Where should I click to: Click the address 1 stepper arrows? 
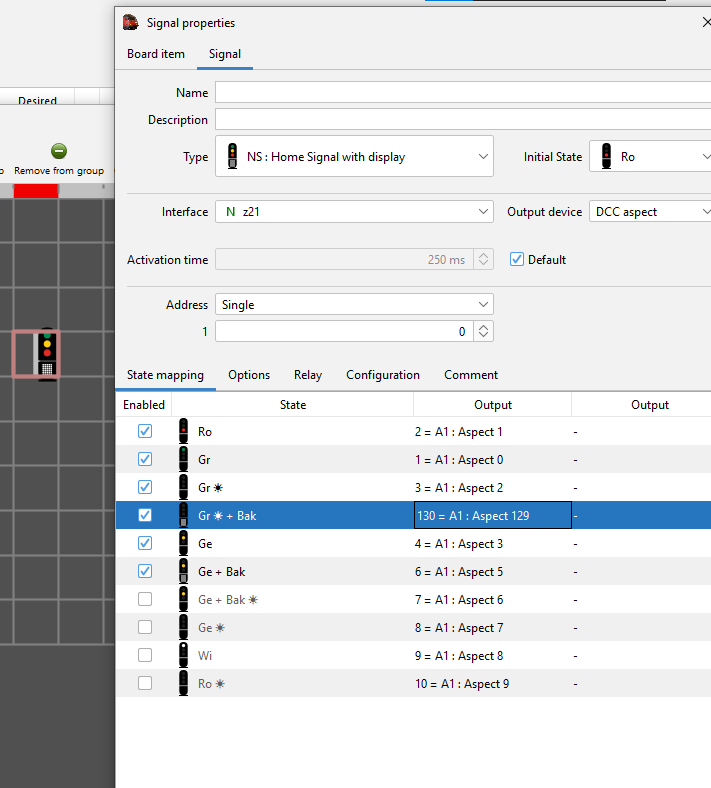click(x=484, y=331)
